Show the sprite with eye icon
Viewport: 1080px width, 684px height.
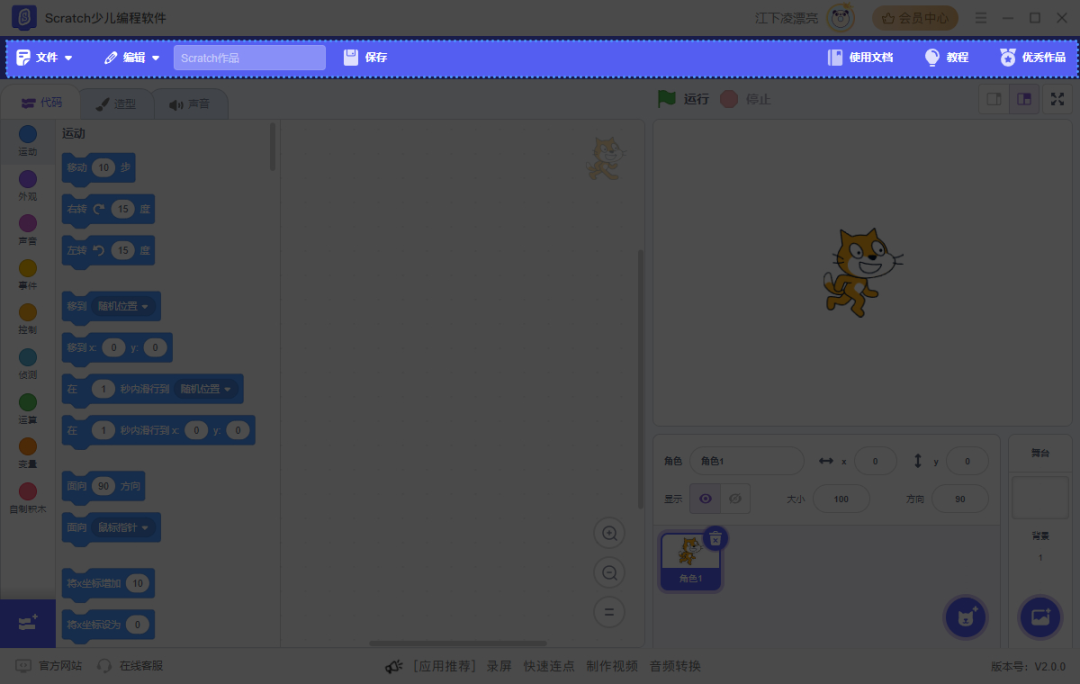tap(705, 499)
